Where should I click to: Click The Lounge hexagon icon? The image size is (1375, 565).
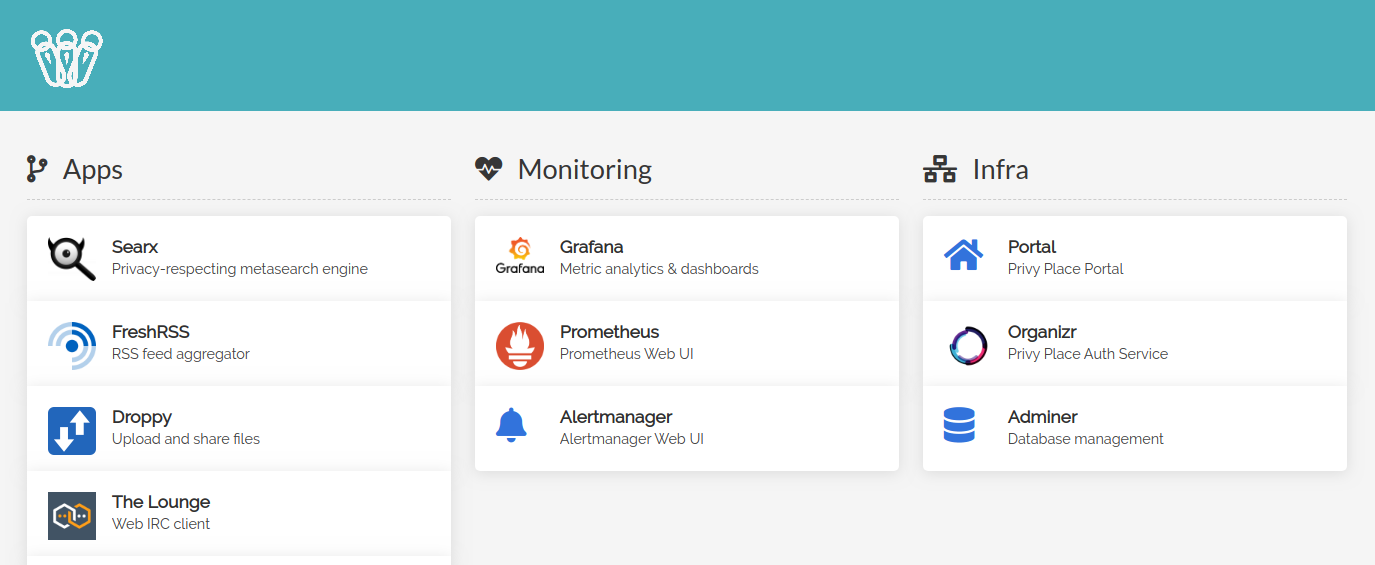[72, 516]
